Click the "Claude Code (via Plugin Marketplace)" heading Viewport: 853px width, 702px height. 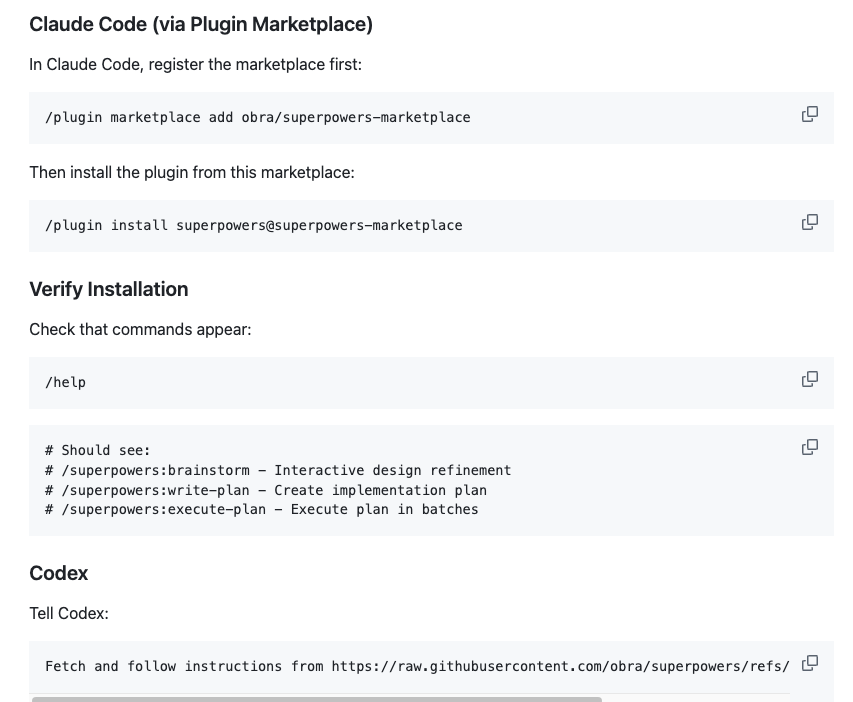click(x=201, y=24)
